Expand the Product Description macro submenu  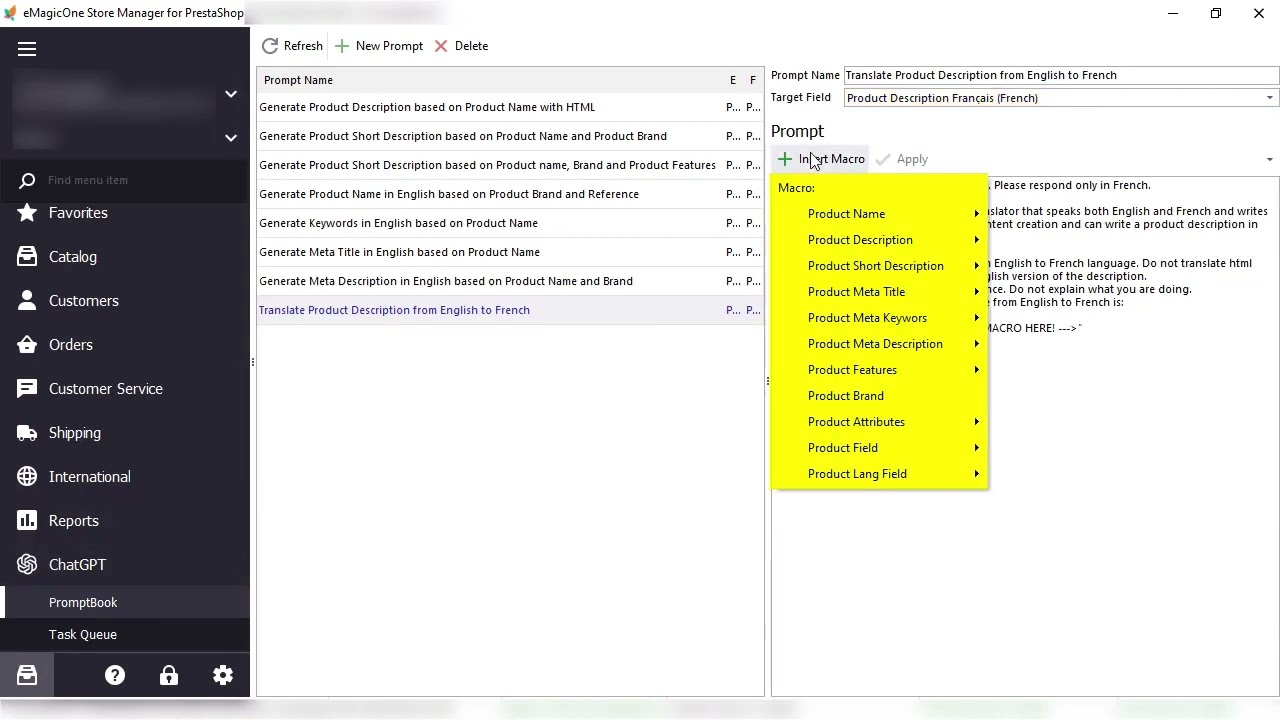(x=880, y=240)
